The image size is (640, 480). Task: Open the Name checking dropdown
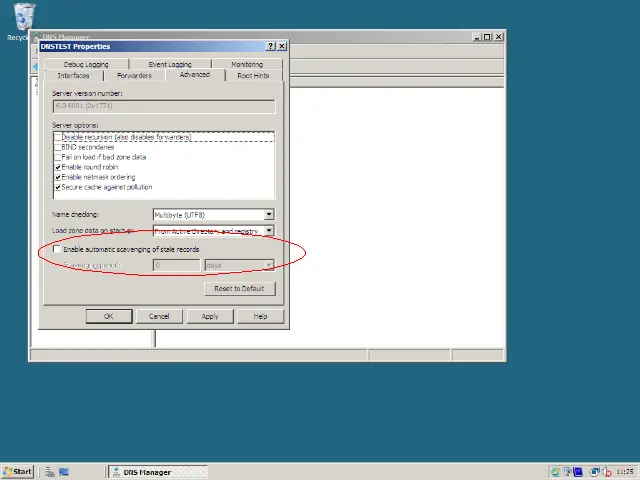pyautogui.click(x=269, y=215)
